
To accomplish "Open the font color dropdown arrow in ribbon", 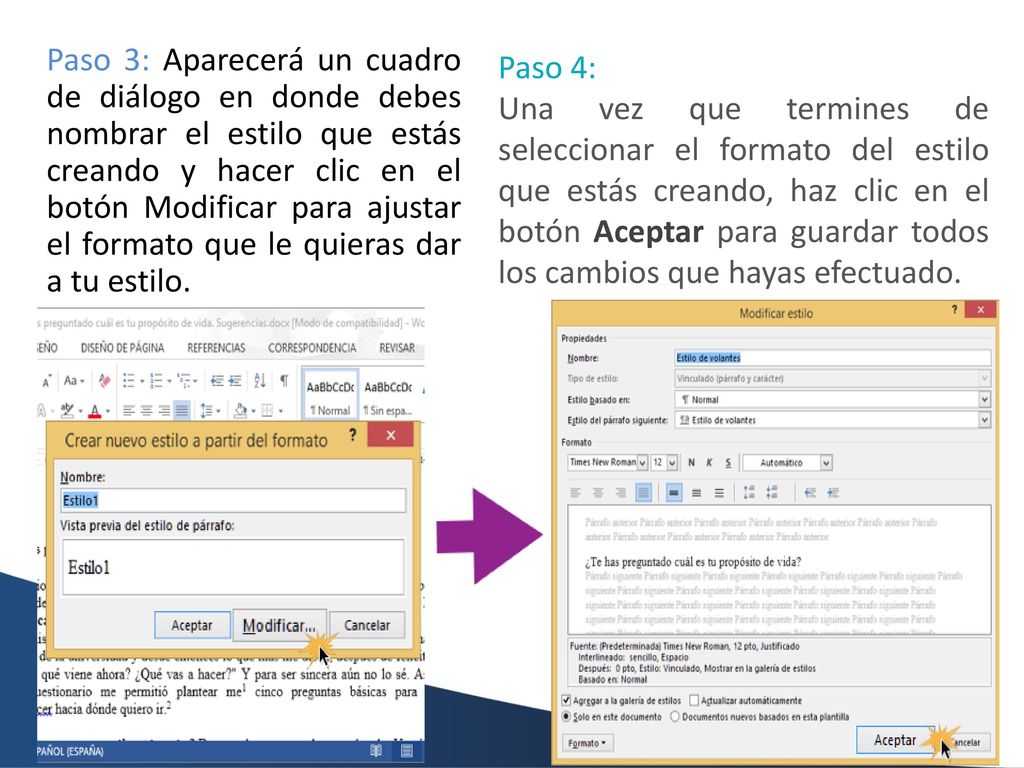I will (108, 411).
